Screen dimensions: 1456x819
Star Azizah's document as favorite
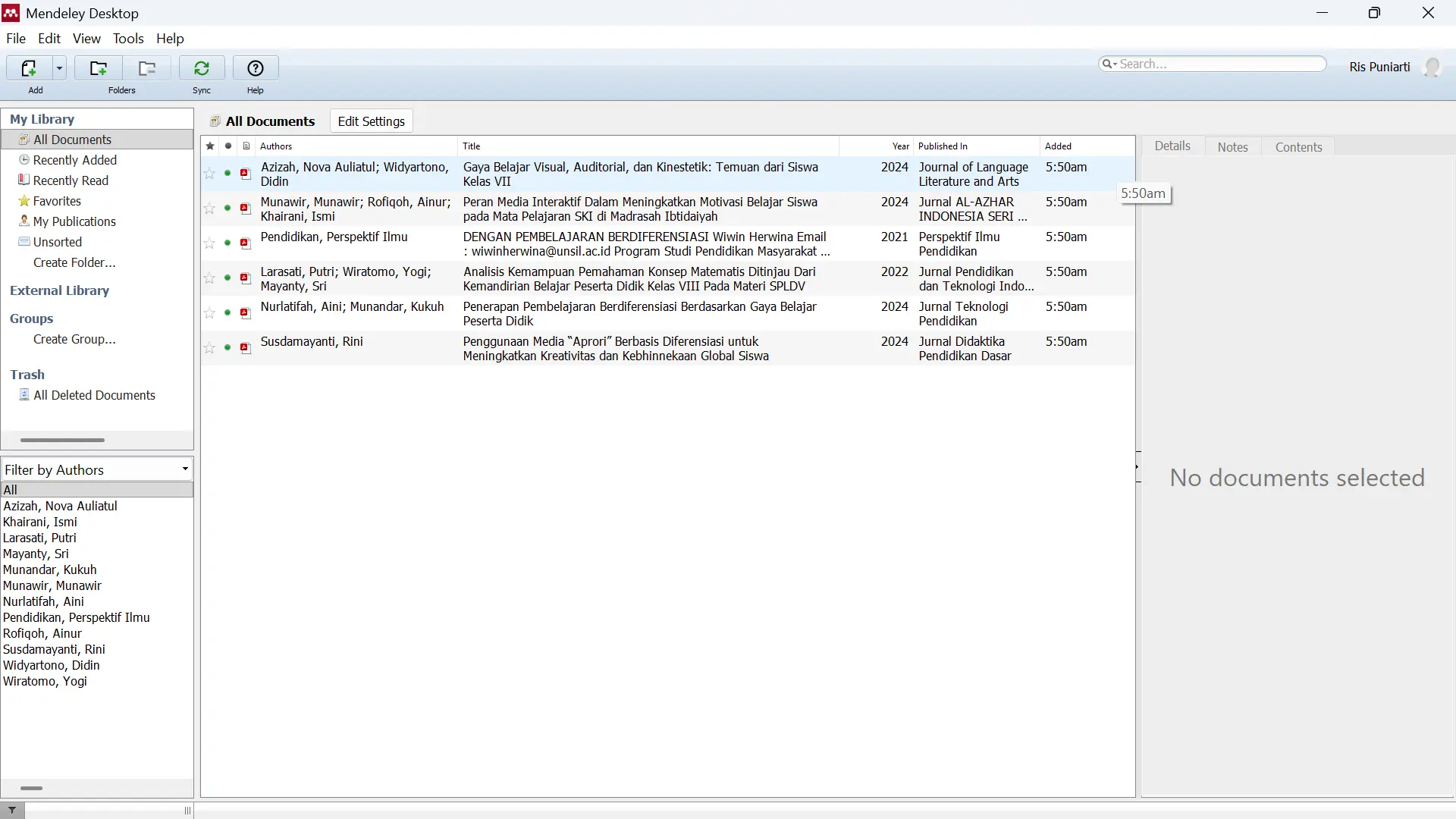[x=210, y=174]
